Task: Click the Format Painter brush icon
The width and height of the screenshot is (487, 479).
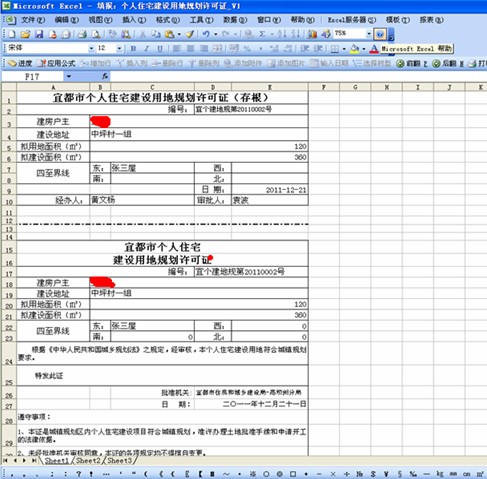Action: (190, 34)
